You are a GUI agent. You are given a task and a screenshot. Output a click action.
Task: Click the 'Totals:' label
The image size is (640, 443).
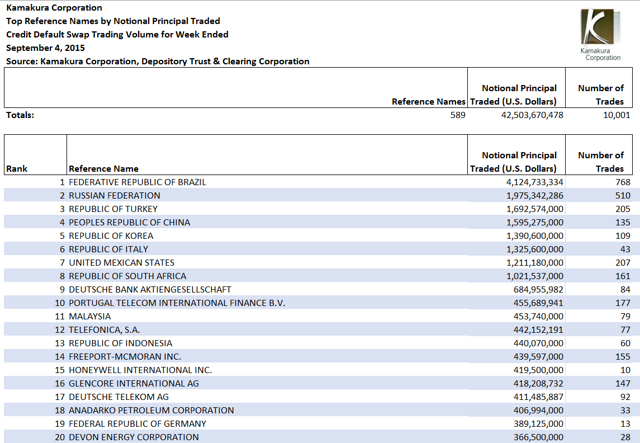[x=20, y=115]
